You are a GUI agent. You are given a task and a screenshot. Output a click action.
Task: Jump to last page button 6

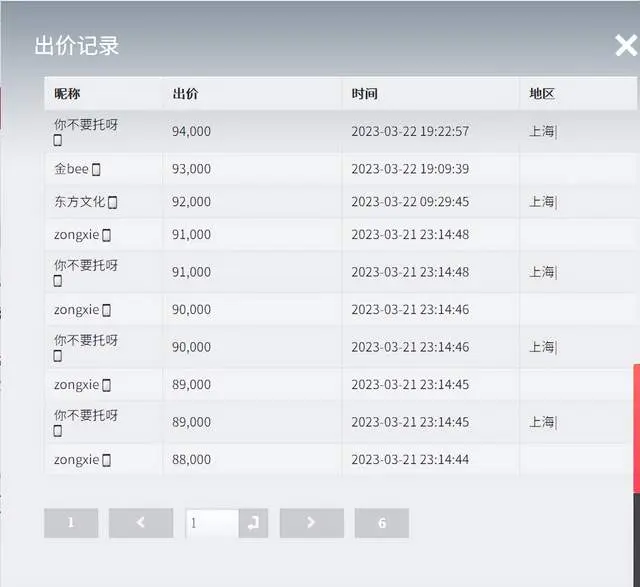(x=382, y=523)
